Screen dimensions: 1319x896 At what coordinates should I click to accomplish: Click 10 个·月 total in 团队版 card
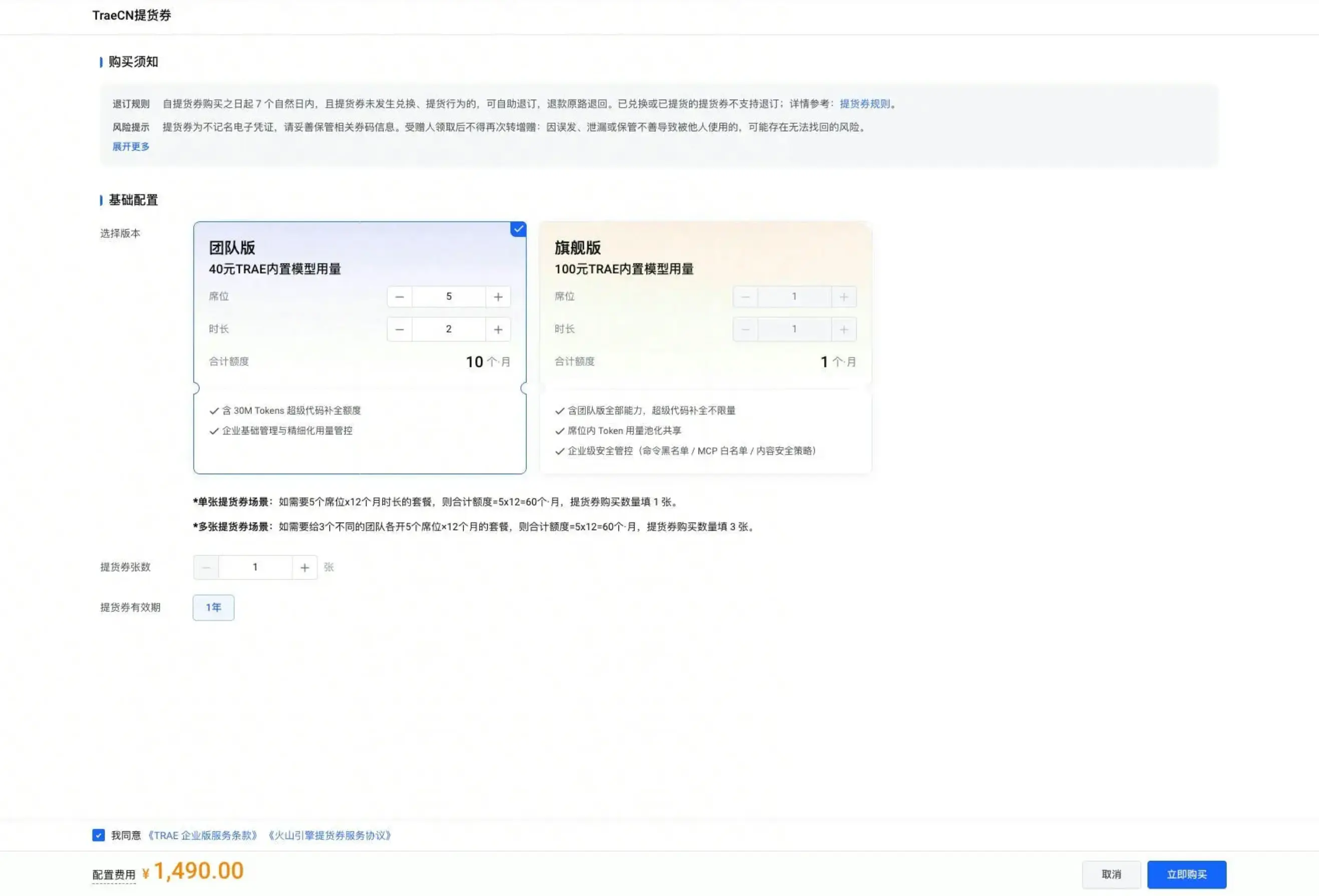pos(488,362)
